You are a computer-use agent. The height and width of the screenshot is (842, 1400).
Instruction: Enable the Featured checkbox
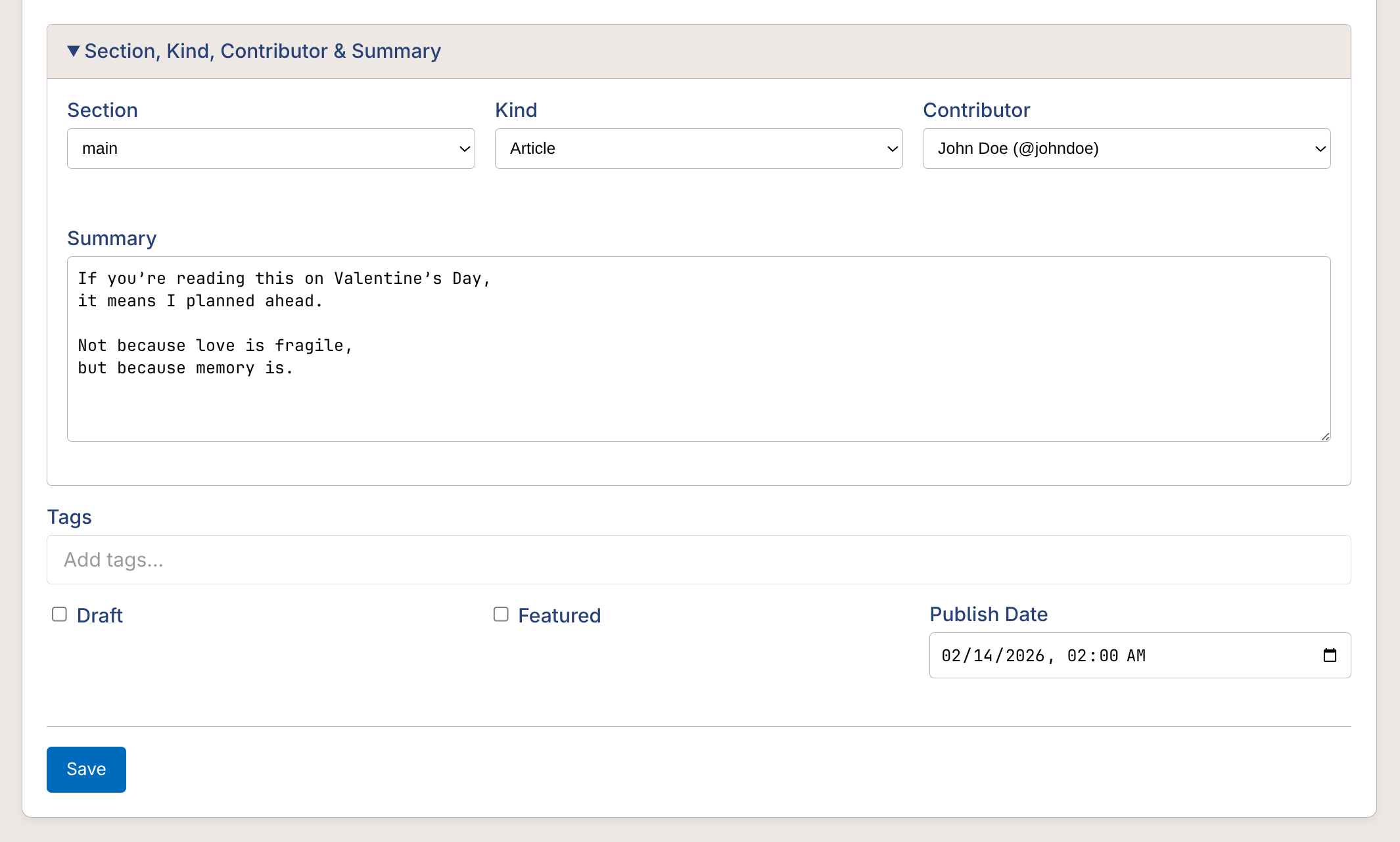pyautogui.click(x=500, y=614)
